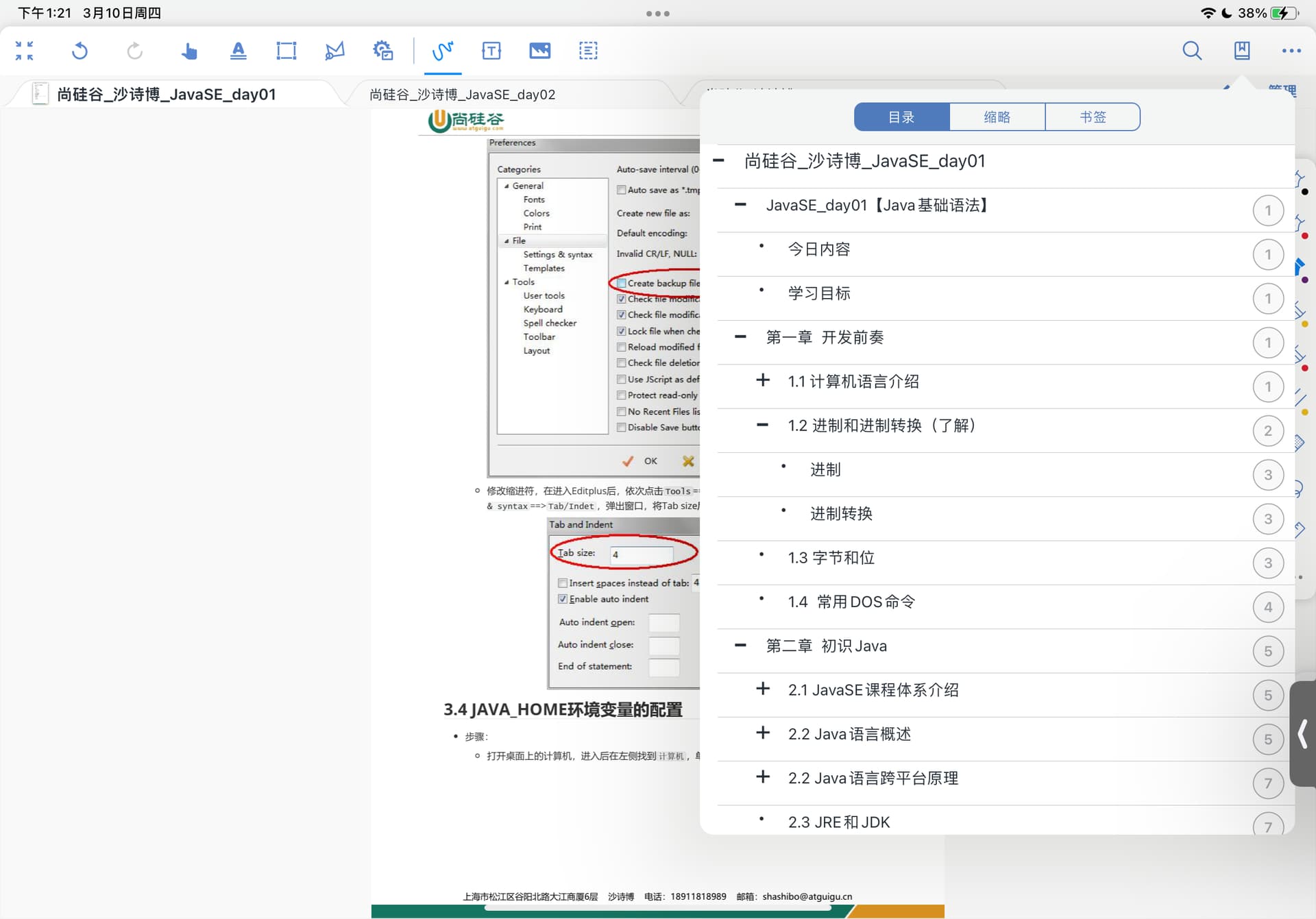This screenshot has height=919, width=1316.
Task: Go to 1.3 字节和位
Action: (x=831, y=558)
